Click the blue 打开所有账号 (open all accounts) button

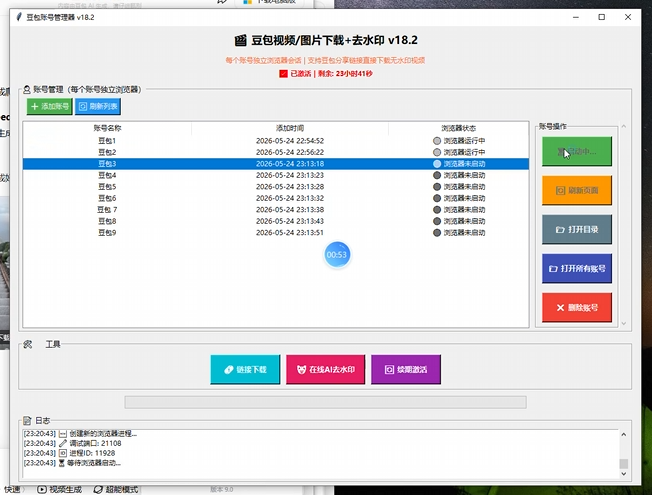pyautogui.click(x=577, y=269)
